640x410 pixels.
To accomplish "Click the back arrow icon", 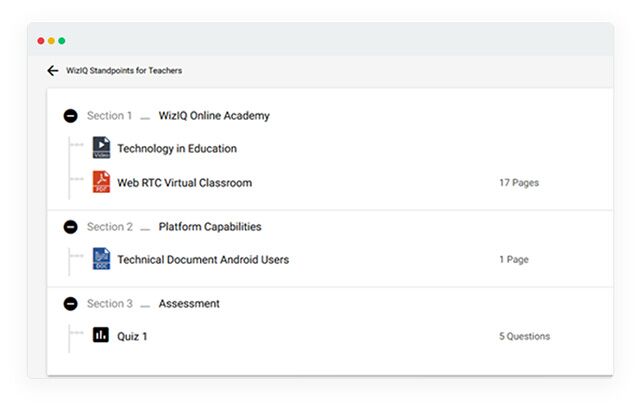I will [x=53, y=71].
